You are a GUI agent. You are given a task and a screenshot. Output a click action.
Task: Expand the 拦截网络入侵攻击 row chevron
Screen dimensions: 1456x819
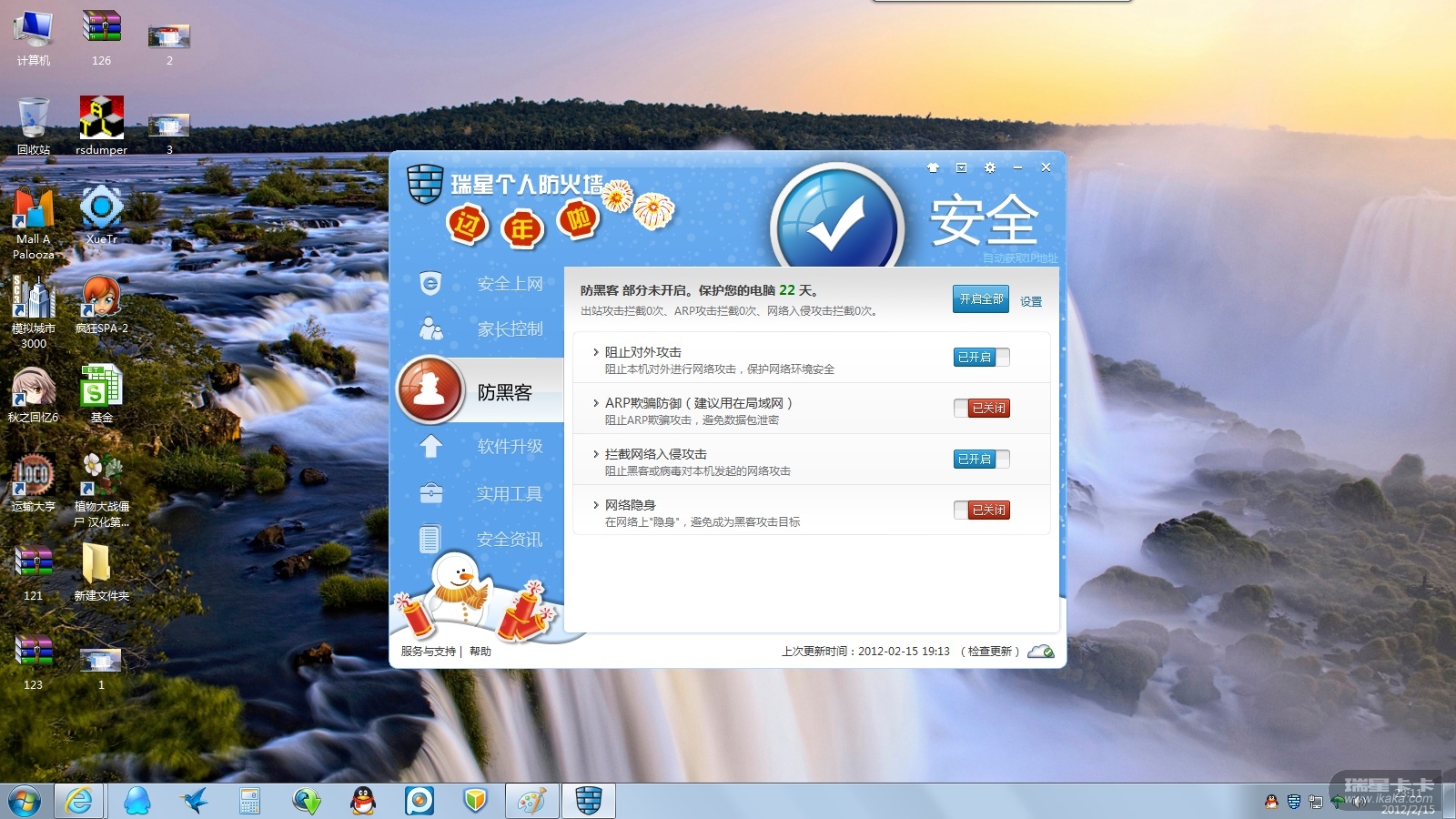click(596, 454)
